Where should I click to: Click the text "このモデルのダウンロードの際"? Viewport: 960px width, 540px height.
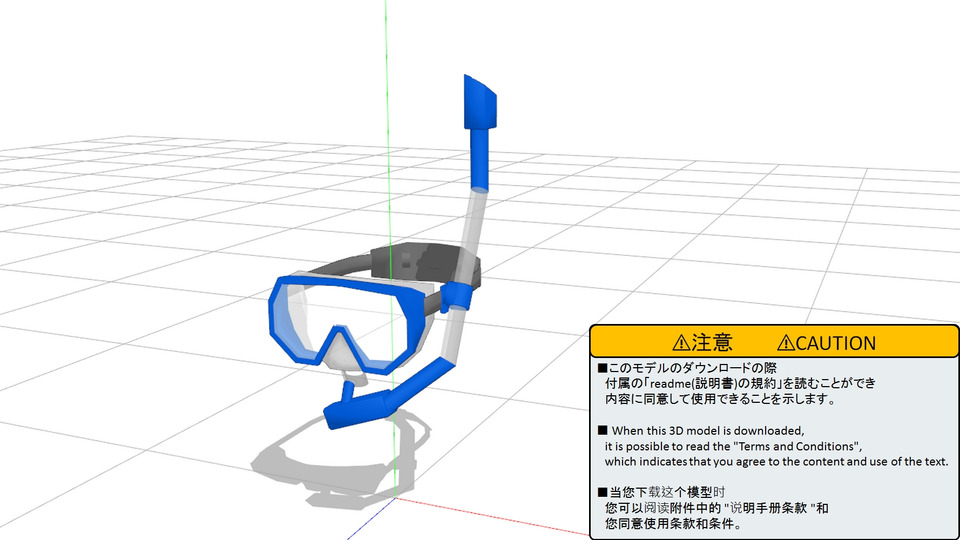692,368
